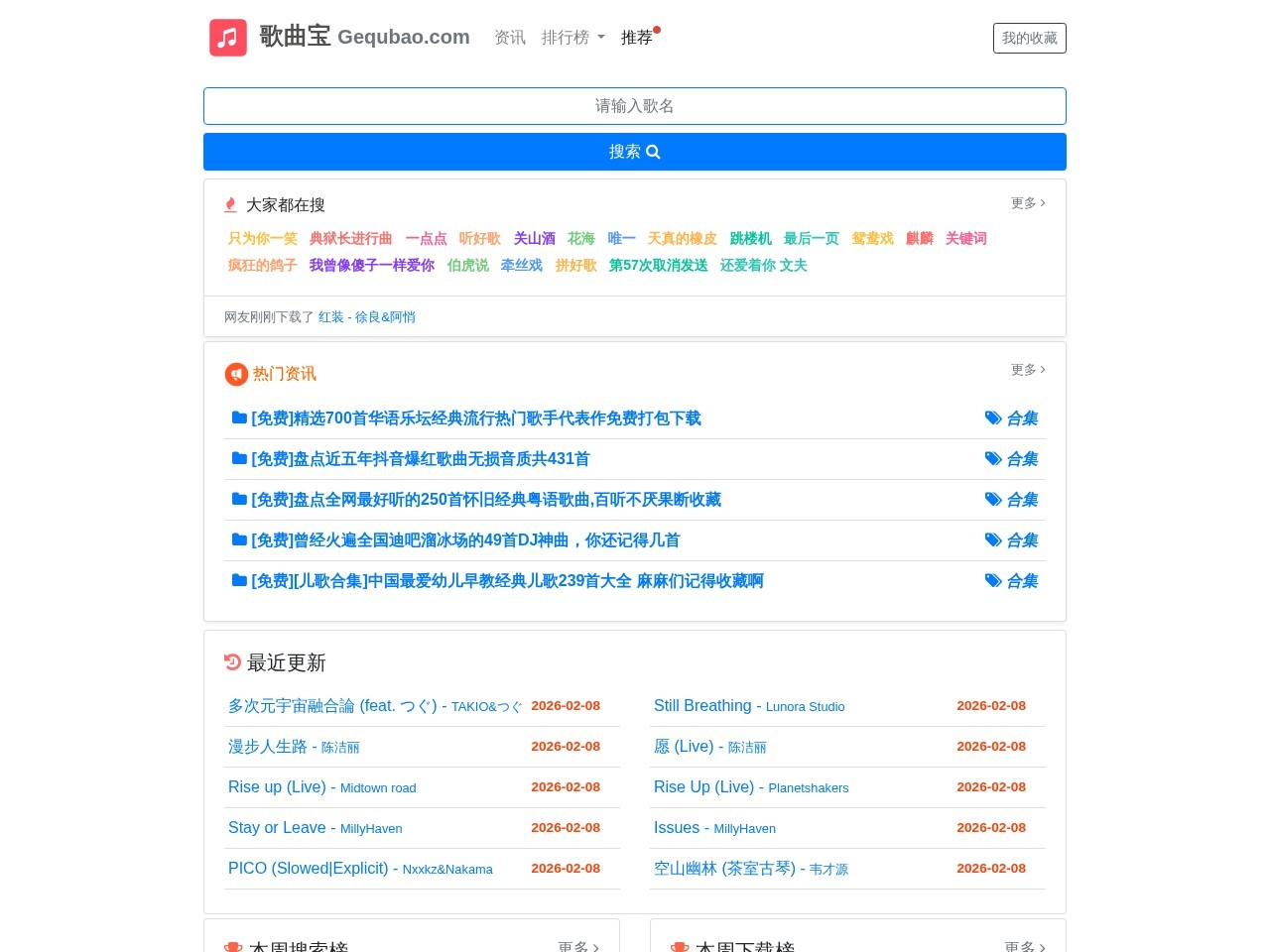This screenshot has height=952, width=1270.
Task: Click the history icon beside 最近更新
Action: coord(232,662)
